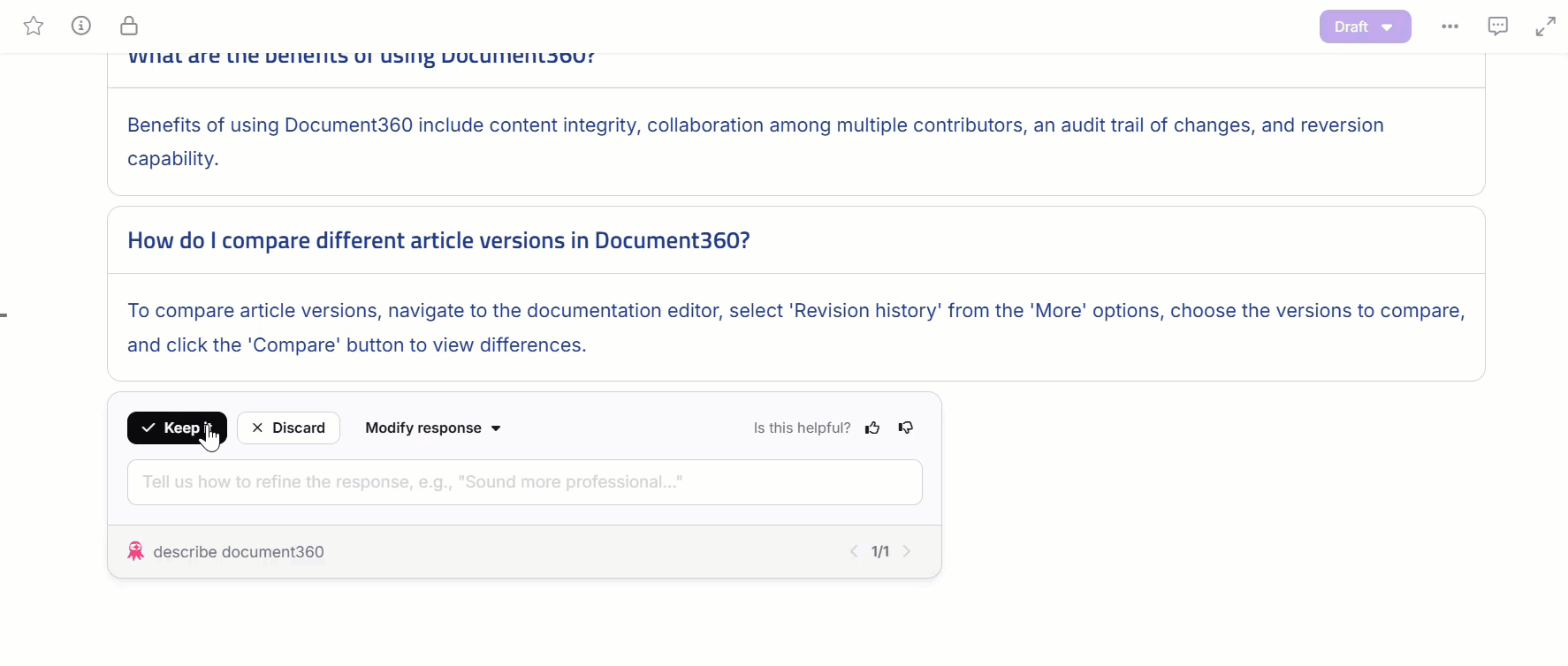This screenshot has width=1568, height=666.
Task: Open the three-dot more options menu
Action: (1450, 26)
